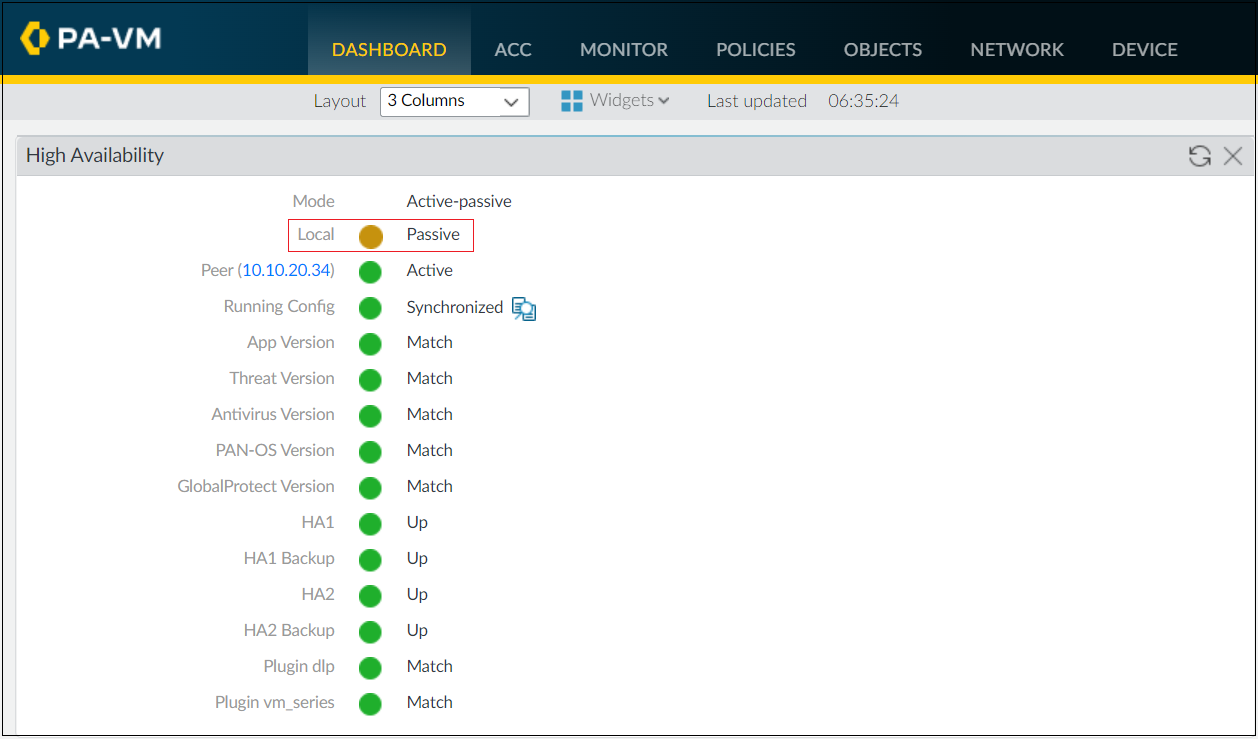This screenshot has height=739, width=1258.
Task: Open the peer IP address 10.10.20.34 link
Action: (286, 270)
